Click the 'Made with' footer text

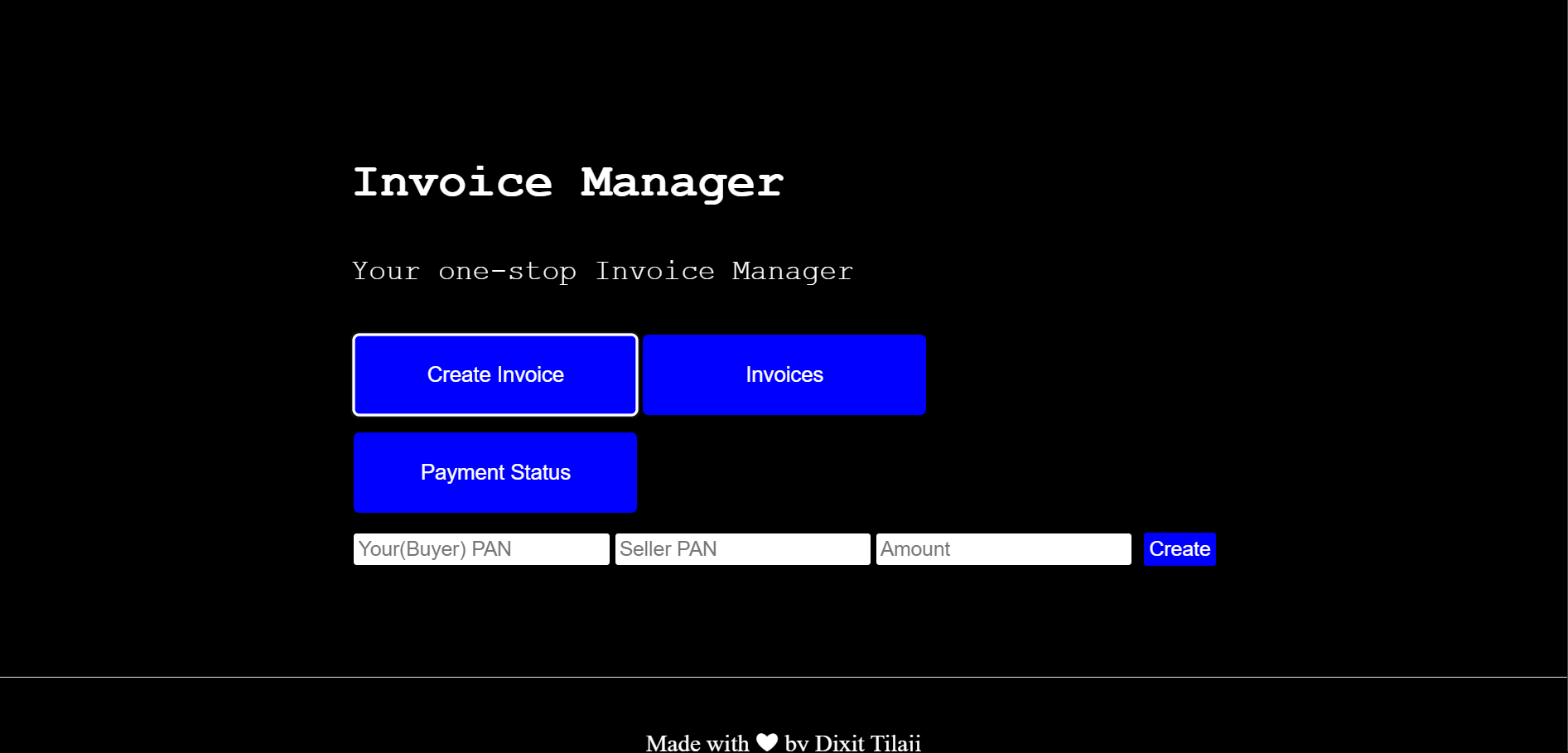coord(697,742)
